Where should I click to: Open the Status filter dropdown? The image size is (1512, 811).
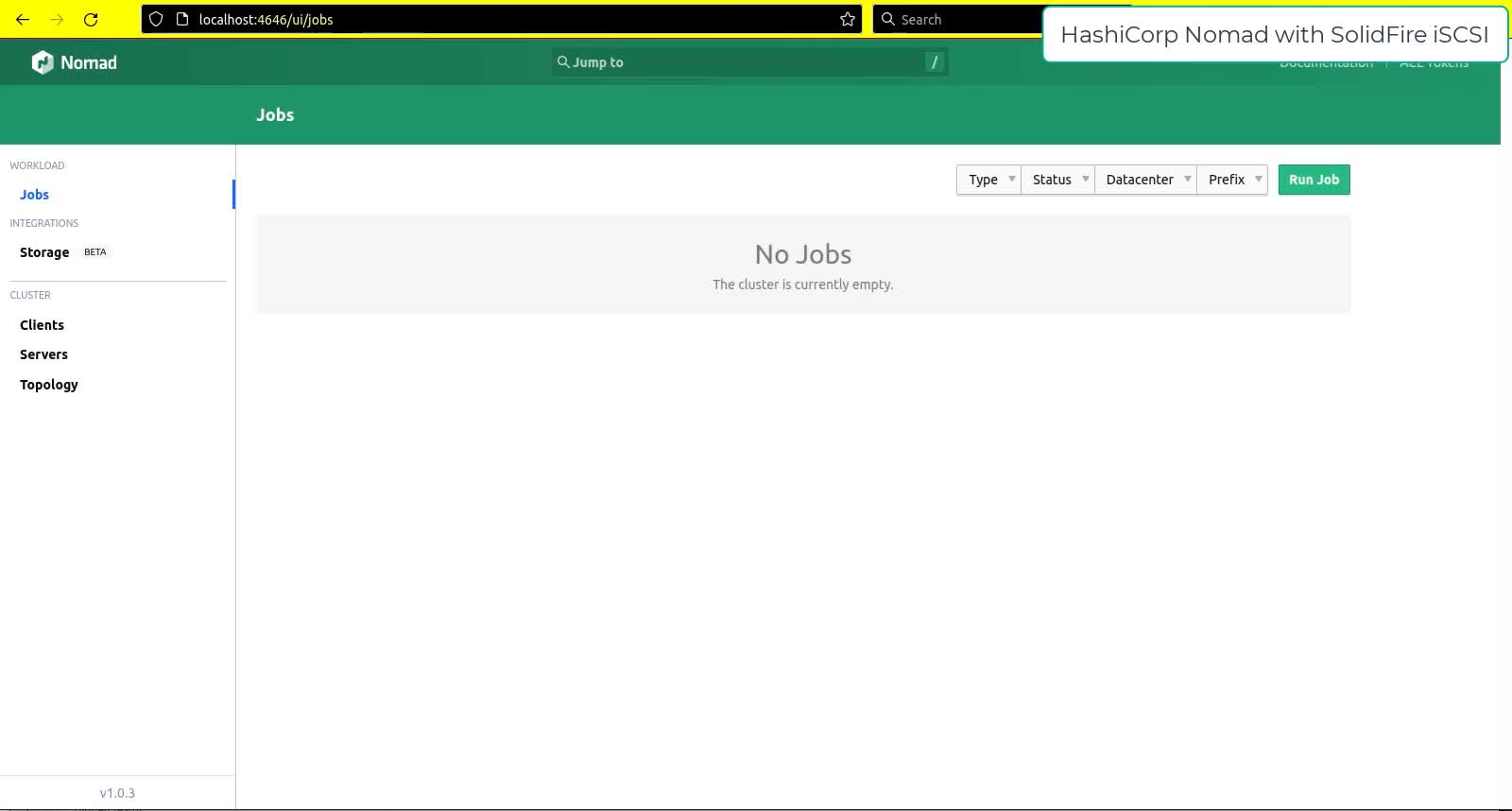point(1057,180)
